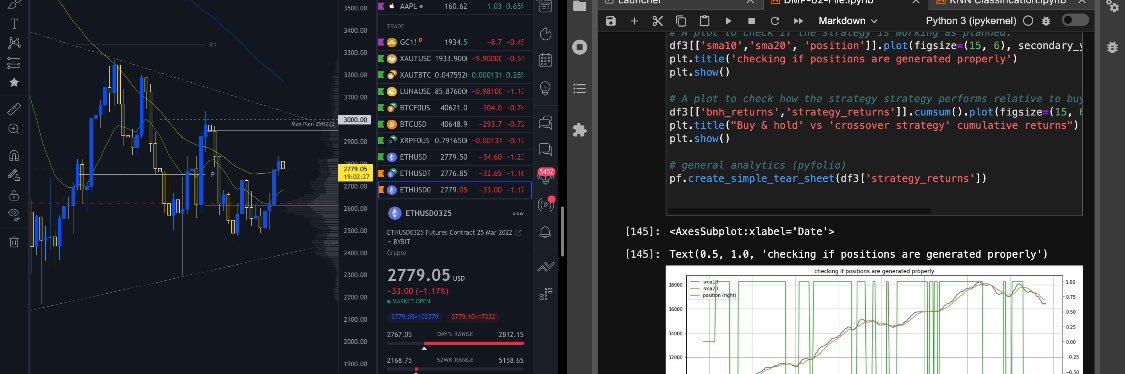Open the prediction and measurement tools
The width and height of the screenshot is (1125, 374).
pos(14,62)
